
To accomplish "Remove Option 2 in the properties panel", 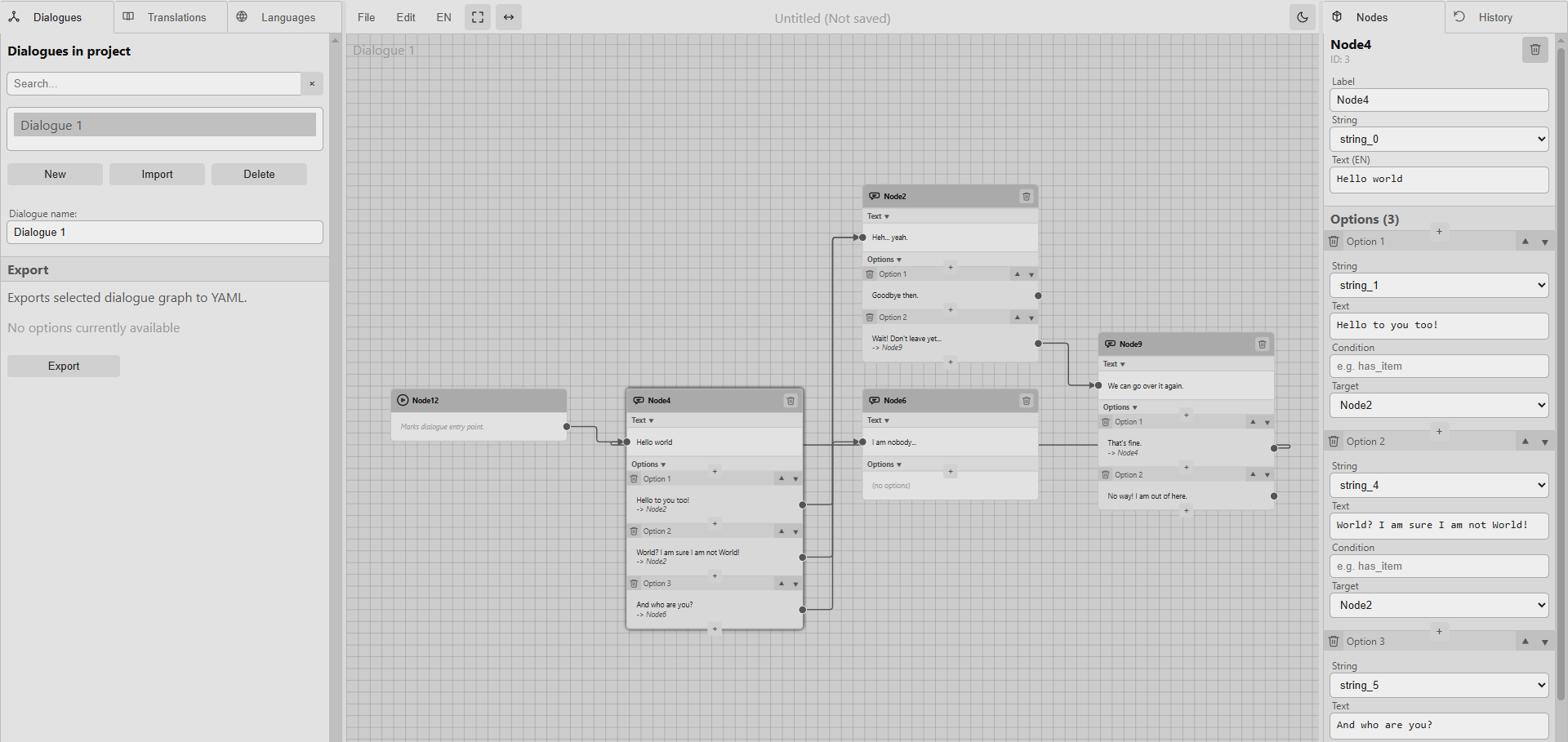I will click(1334, 442).
